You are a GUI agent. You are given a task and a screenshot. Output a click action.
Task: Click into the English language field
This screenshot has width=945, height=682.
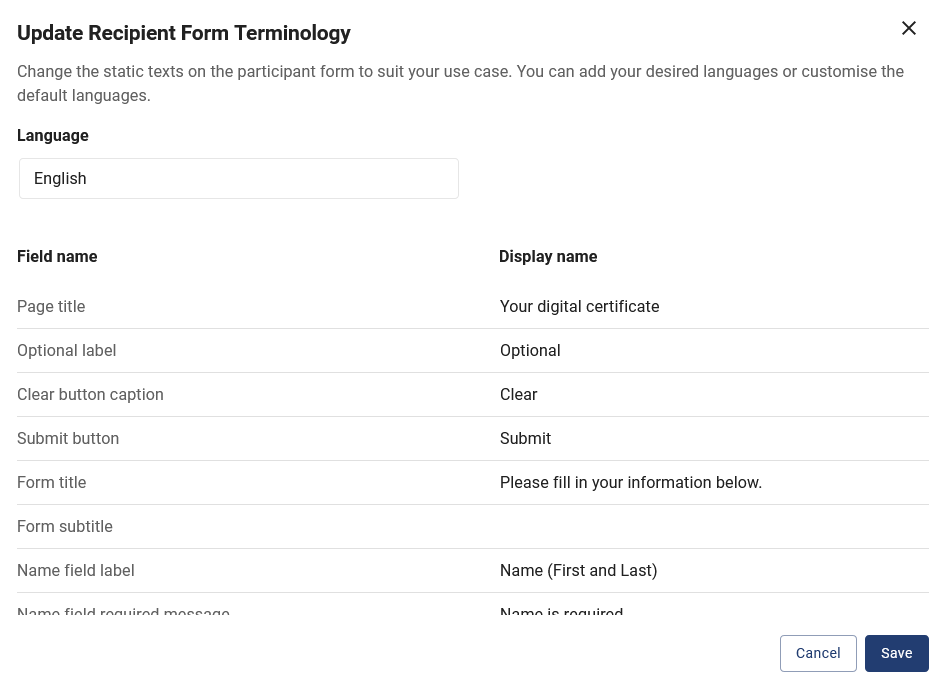coord(238,178)
